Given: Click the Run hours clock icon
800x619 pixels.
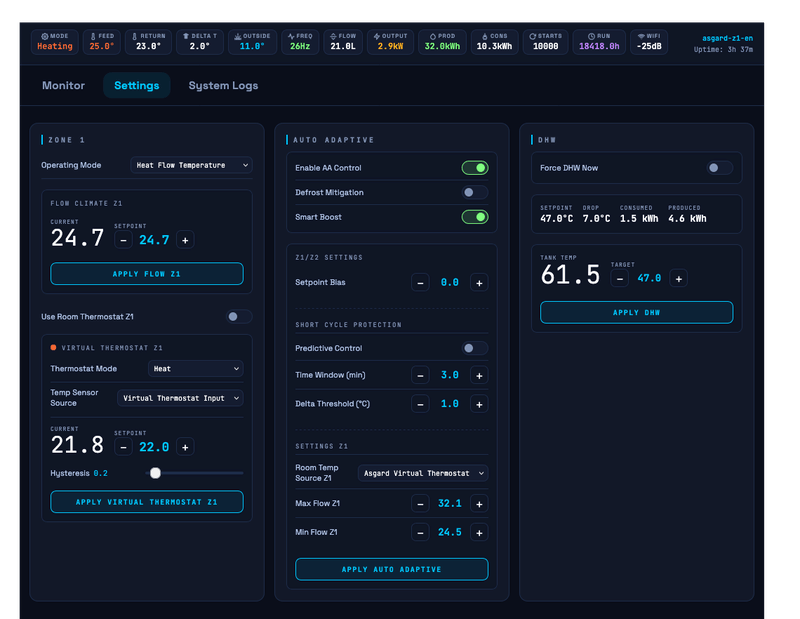Looking at the screenshot, I should [591, 36].
